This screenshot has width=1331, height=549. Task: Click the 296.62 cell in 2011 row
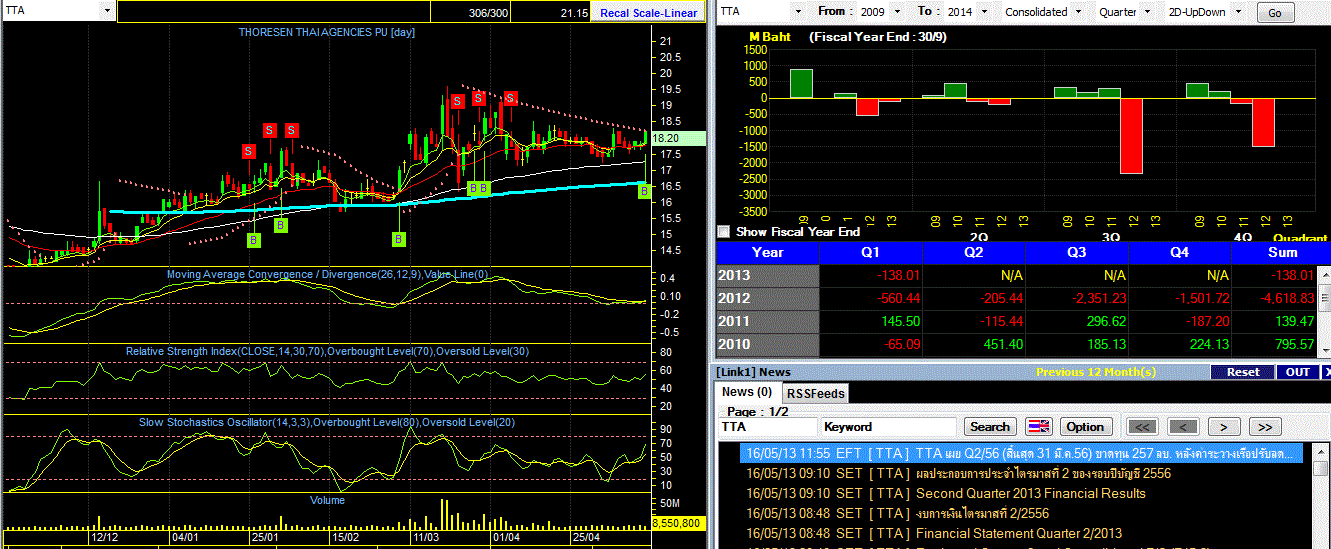coord(1076,321)
